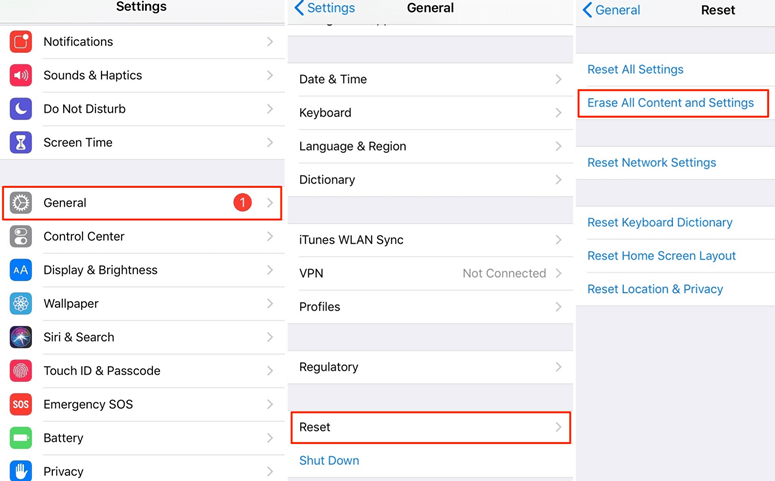Open the VPN Not Connected row
Viewport: 775px width, 481px height.
(x=431, y=273)
